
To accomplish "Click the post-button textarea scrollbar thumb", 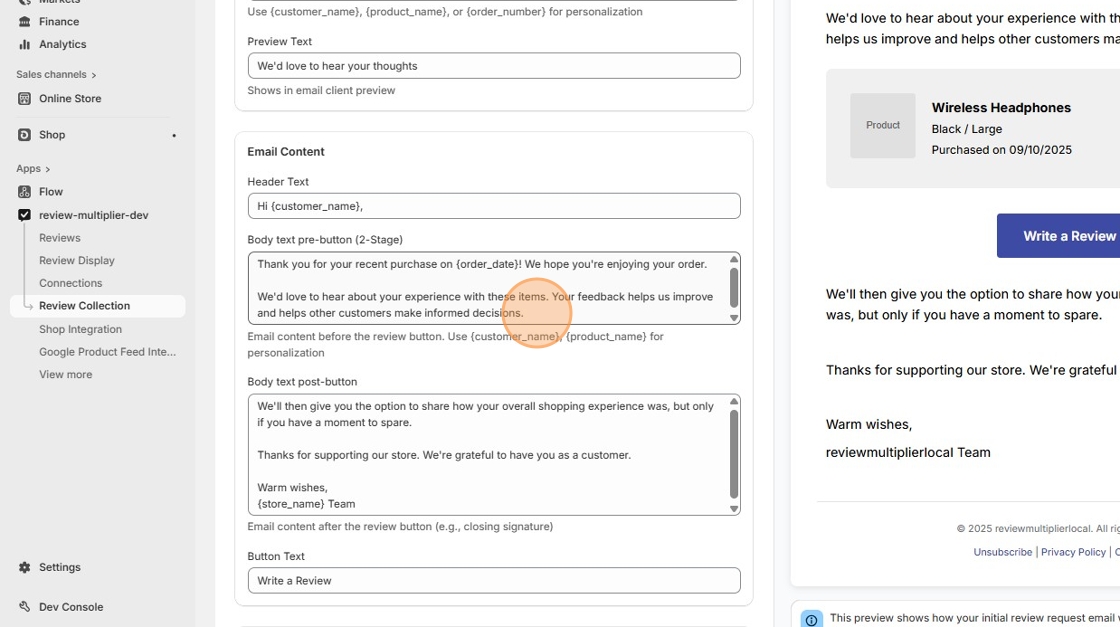I will pyautogui.click(x=734, y=454).
